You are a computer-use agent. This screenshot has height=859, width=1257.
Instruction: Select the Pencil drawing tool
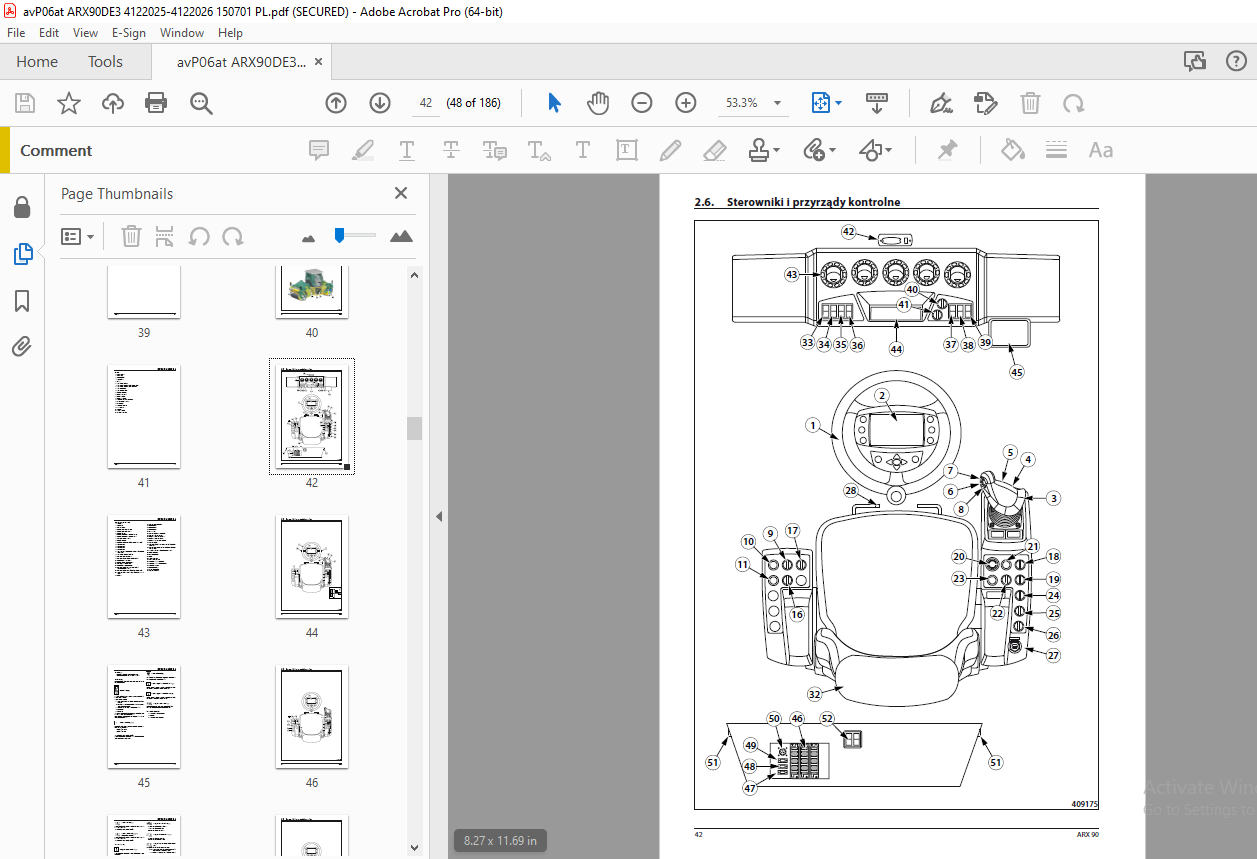tap(670, 151)
